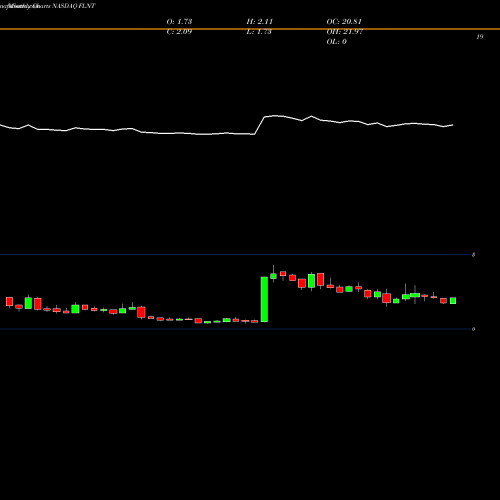Click the "8" price axis label
The width and height of the screenshot is (500, 500).
(473, 255)
